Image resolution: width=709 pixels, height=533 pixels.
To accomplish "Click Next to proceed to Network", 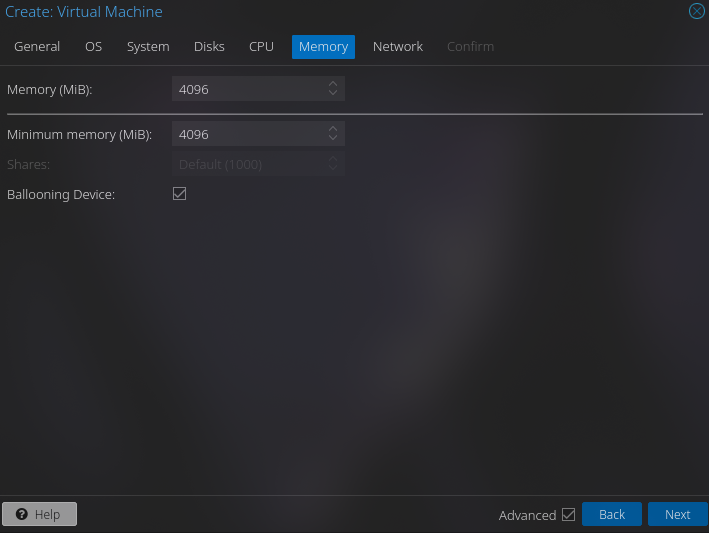I will 677,514.
